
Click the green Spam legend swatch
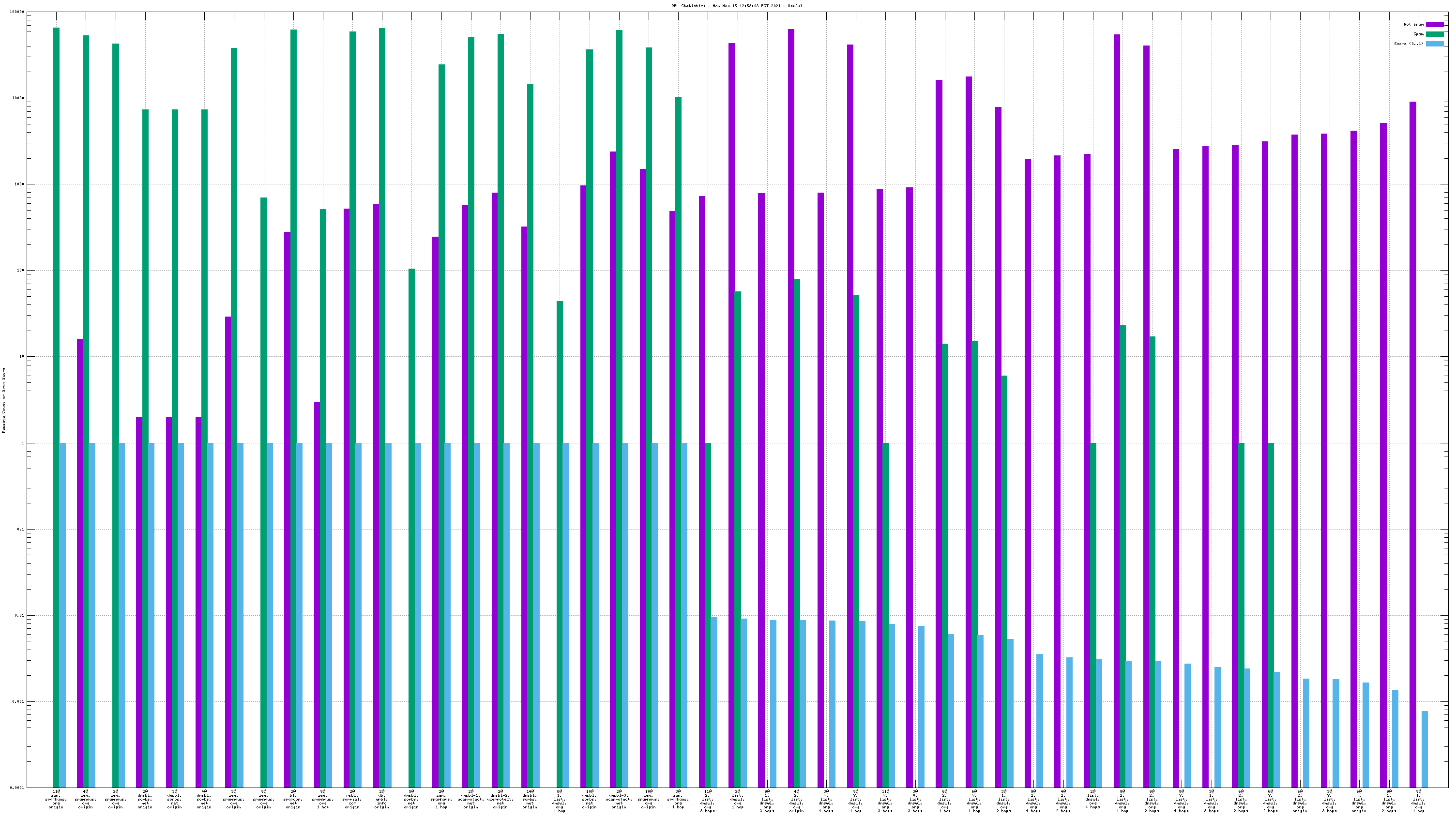(x=1435, y=34)
